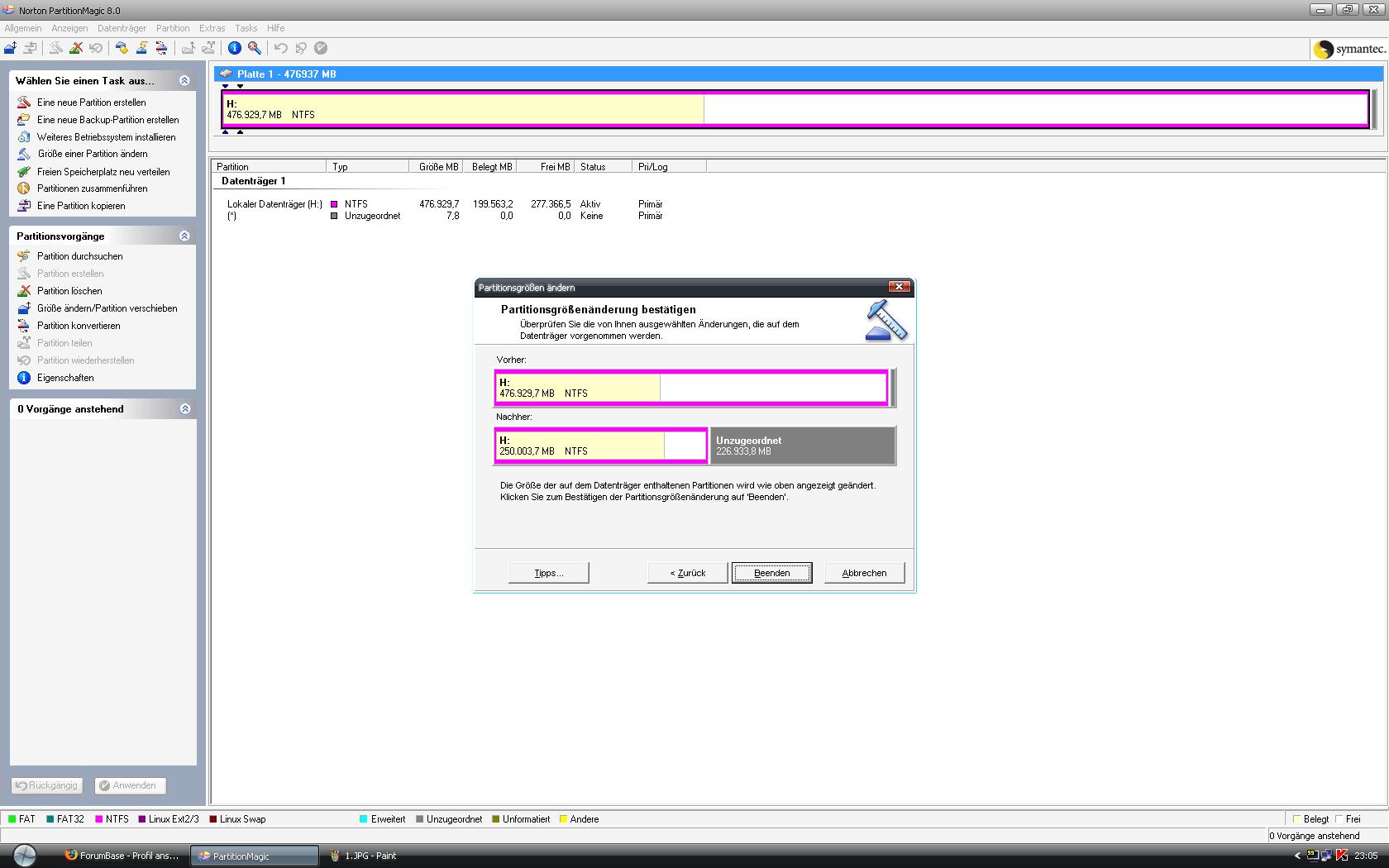This screenshot has height=868, width=1389.
Task: Open the Partition menu
Action: (173, 28)
